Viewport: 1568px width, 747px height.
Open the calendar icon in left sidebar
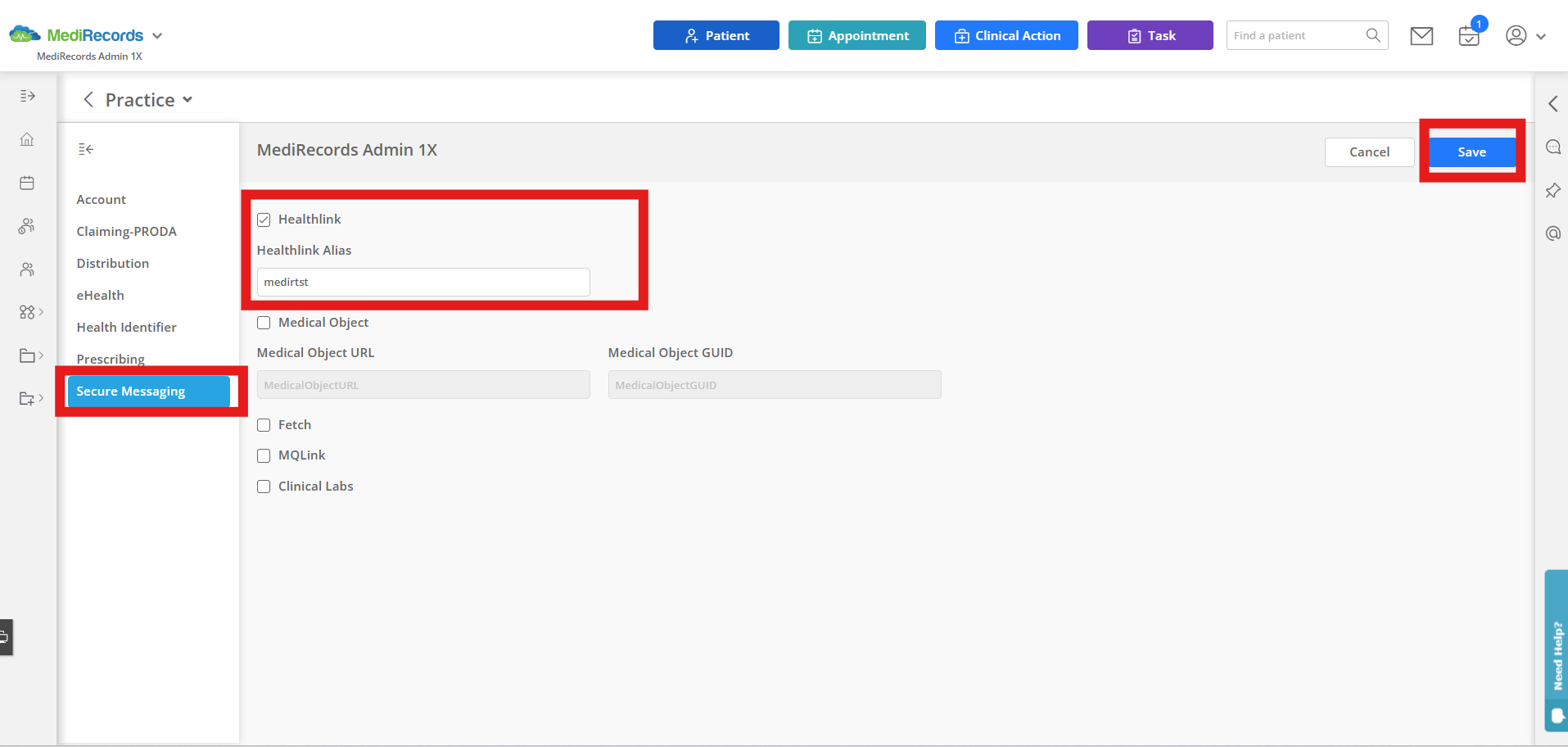coord(27,183)
